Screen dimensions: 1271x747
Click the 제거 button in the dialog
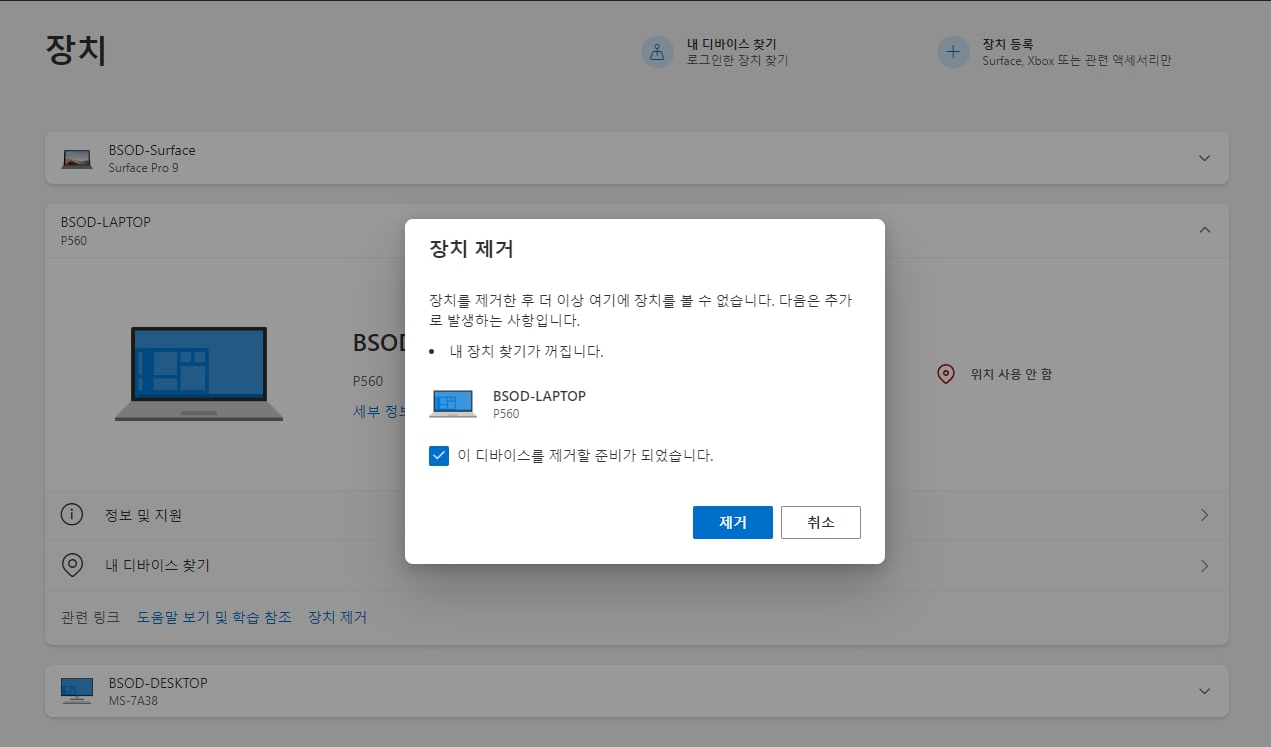click(x=732, y=522)
